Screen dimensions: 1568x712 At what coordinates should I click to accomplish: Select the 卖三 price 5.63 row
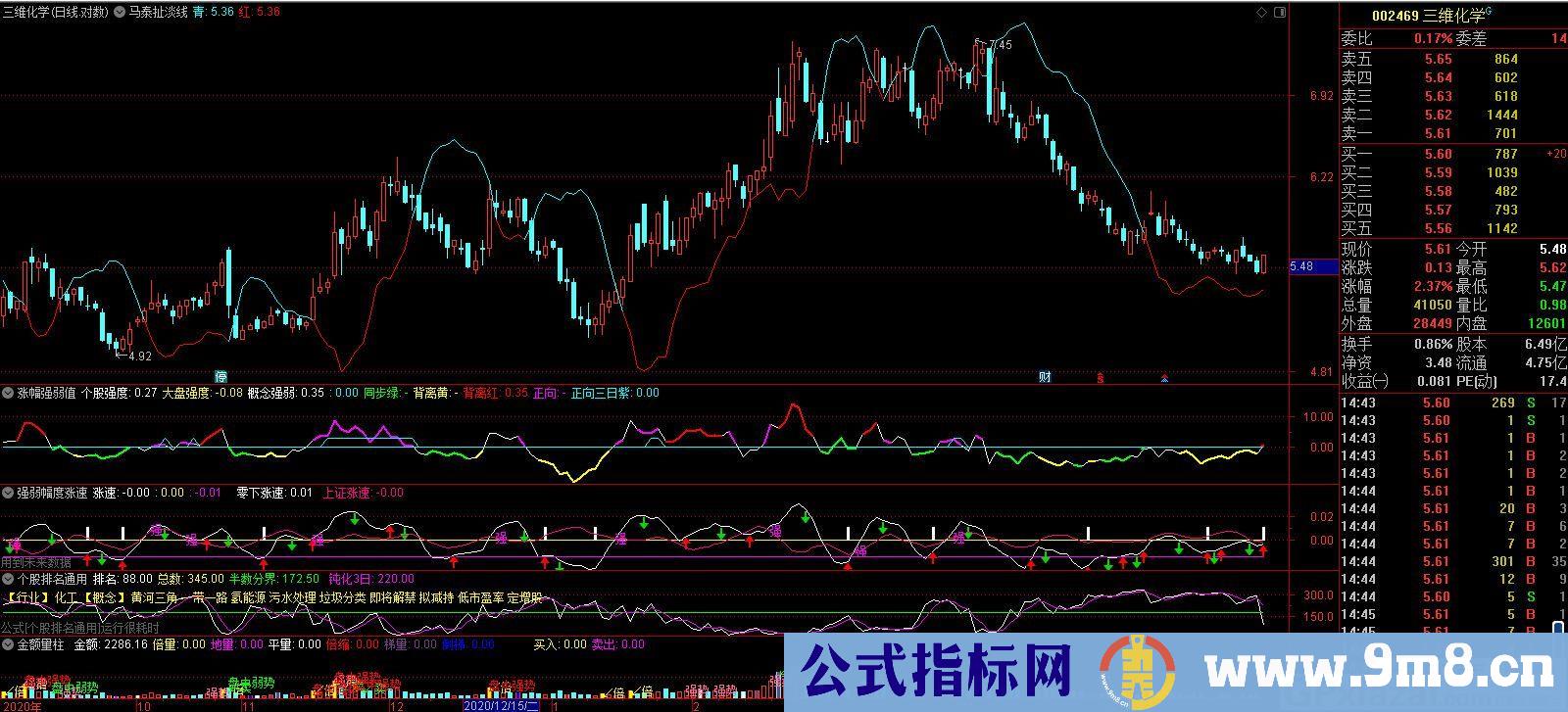coord(1453,97)
